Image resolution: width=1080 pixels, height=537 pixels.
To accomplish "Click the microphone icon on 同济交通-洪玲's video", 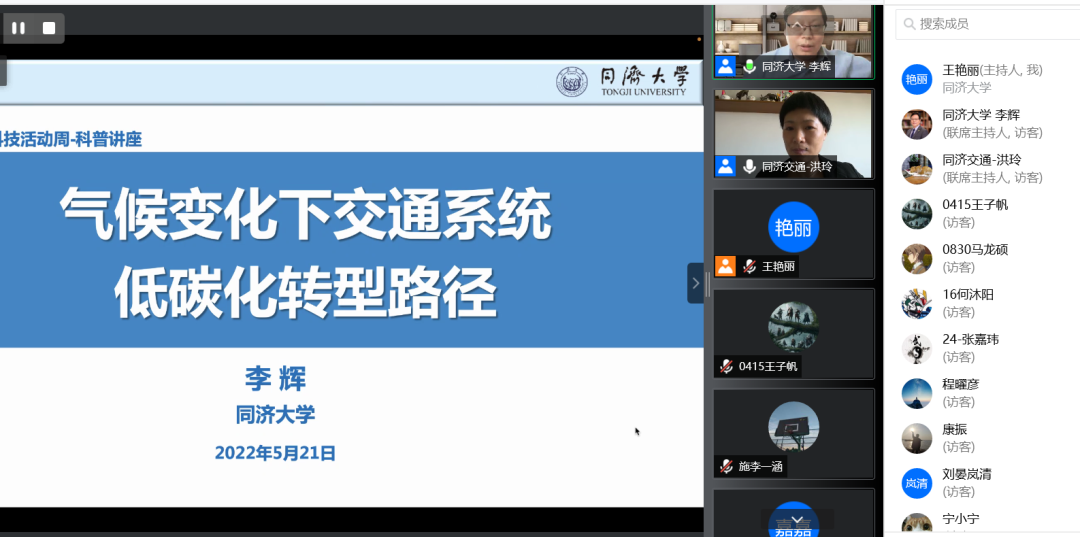I will click(x=749, y=166).
